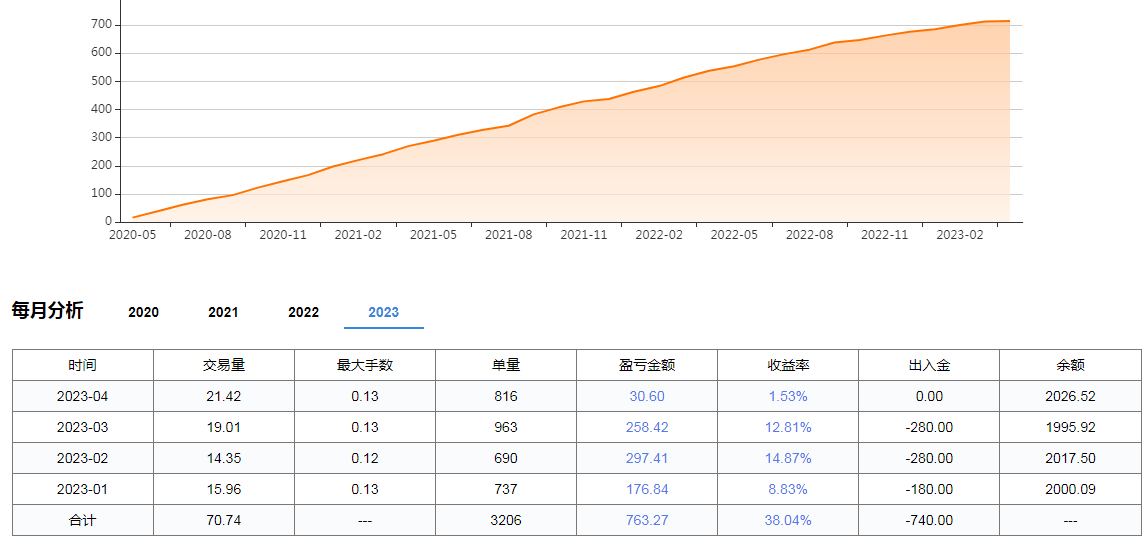Click the 2021-08 label on chart axis
Image resolution: width=1147 pixels, height=537 pixels.
tap(508, 235)
